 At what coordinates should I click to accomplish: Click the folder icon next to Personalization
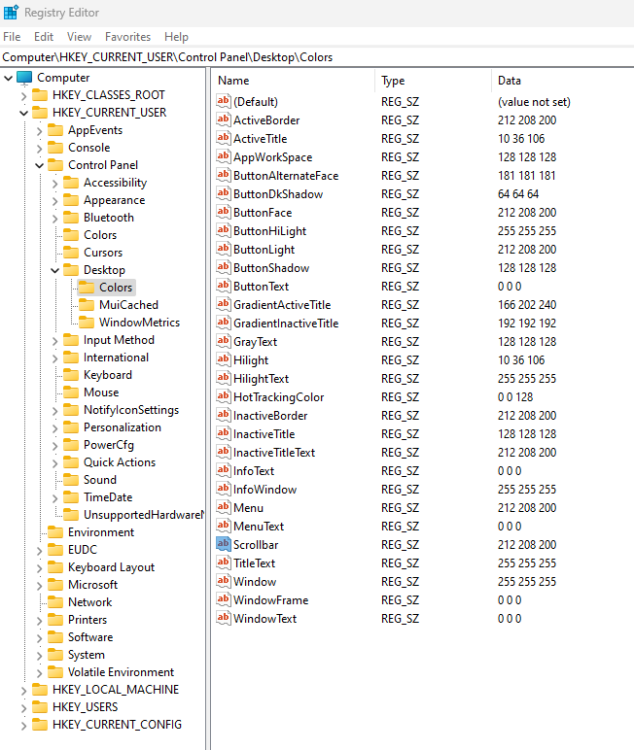[71, 427]
